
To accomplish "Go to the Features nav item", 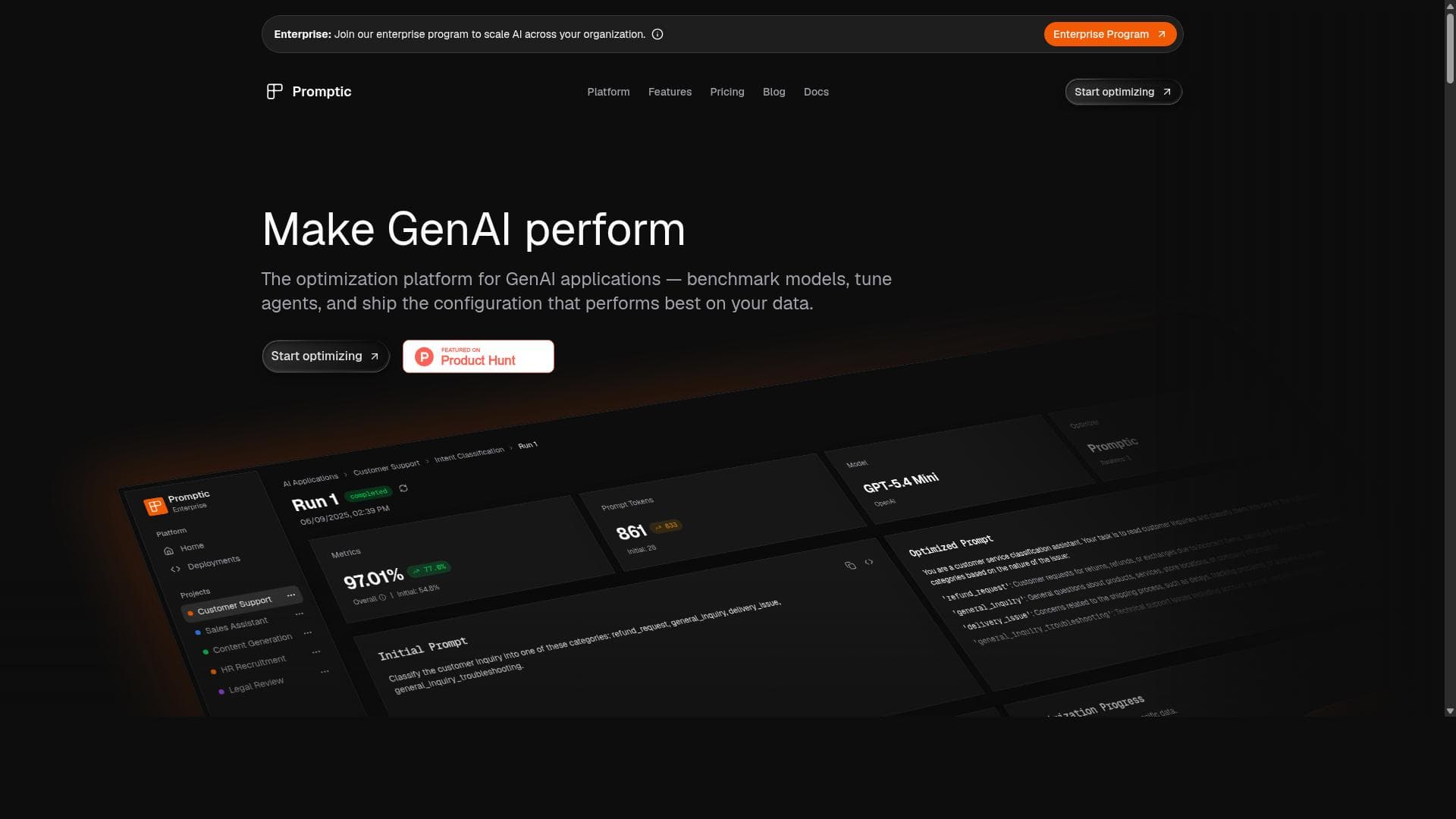I will click(x=670, y=92).
